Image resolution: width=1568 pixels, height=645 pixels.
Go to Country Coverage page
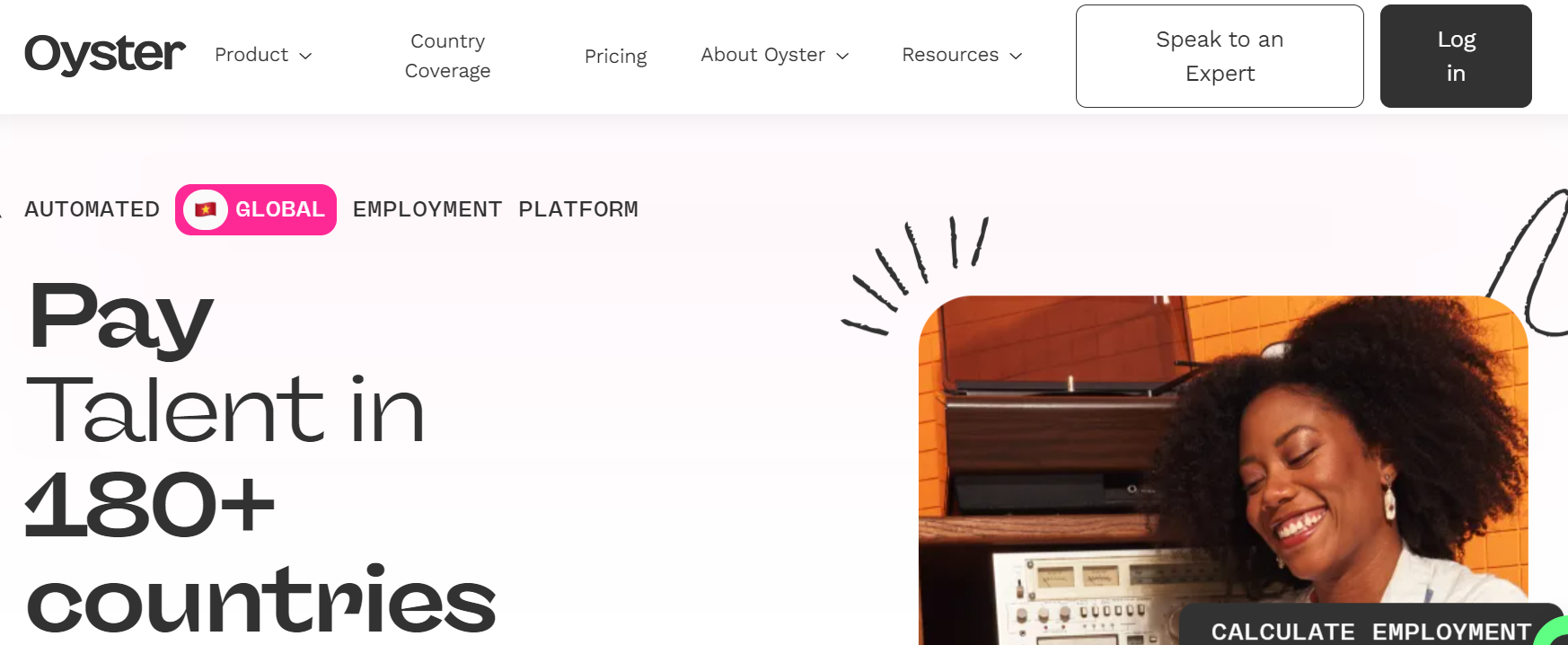447,56
